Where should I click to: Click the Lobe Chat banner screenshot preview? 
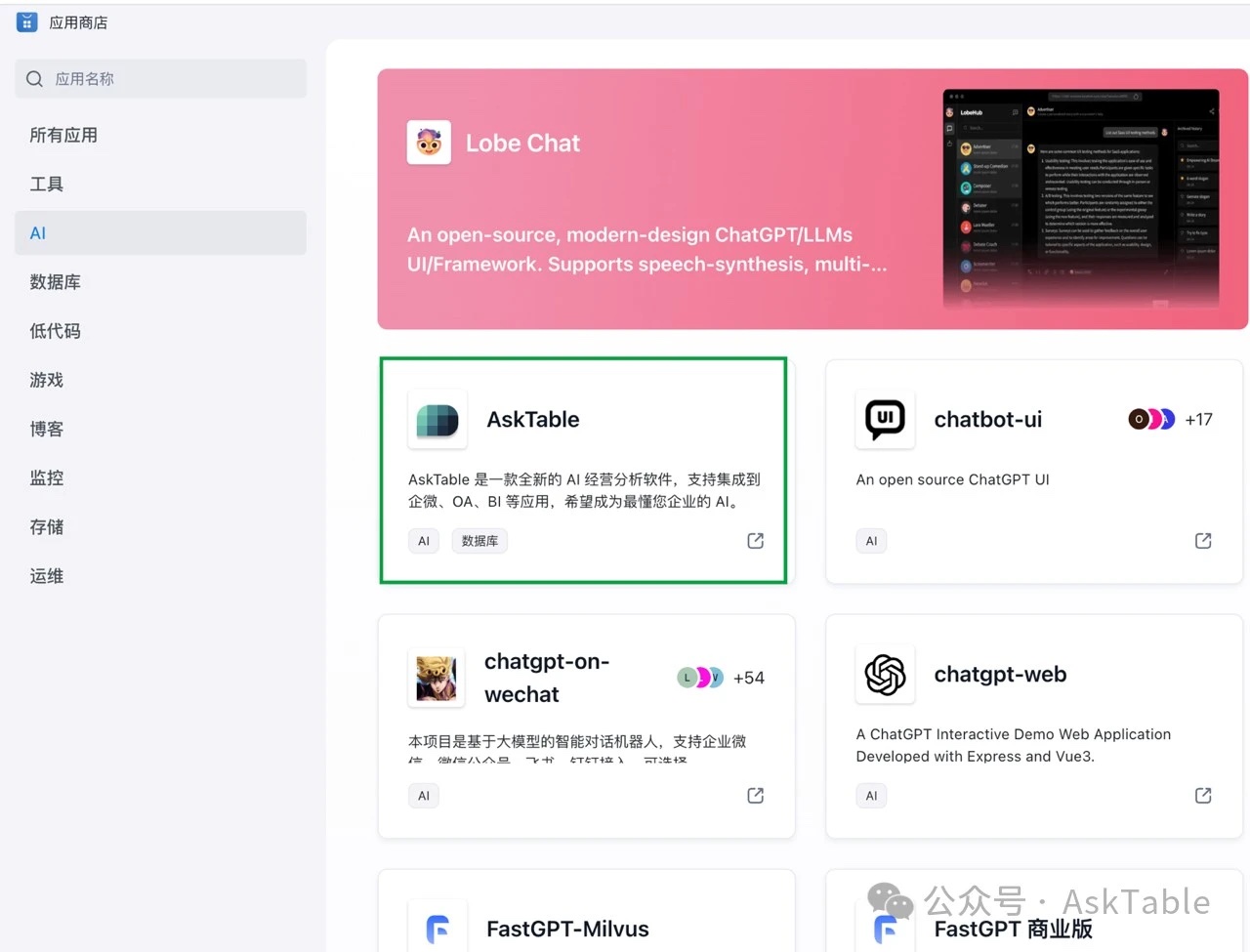click(1078, 198)
